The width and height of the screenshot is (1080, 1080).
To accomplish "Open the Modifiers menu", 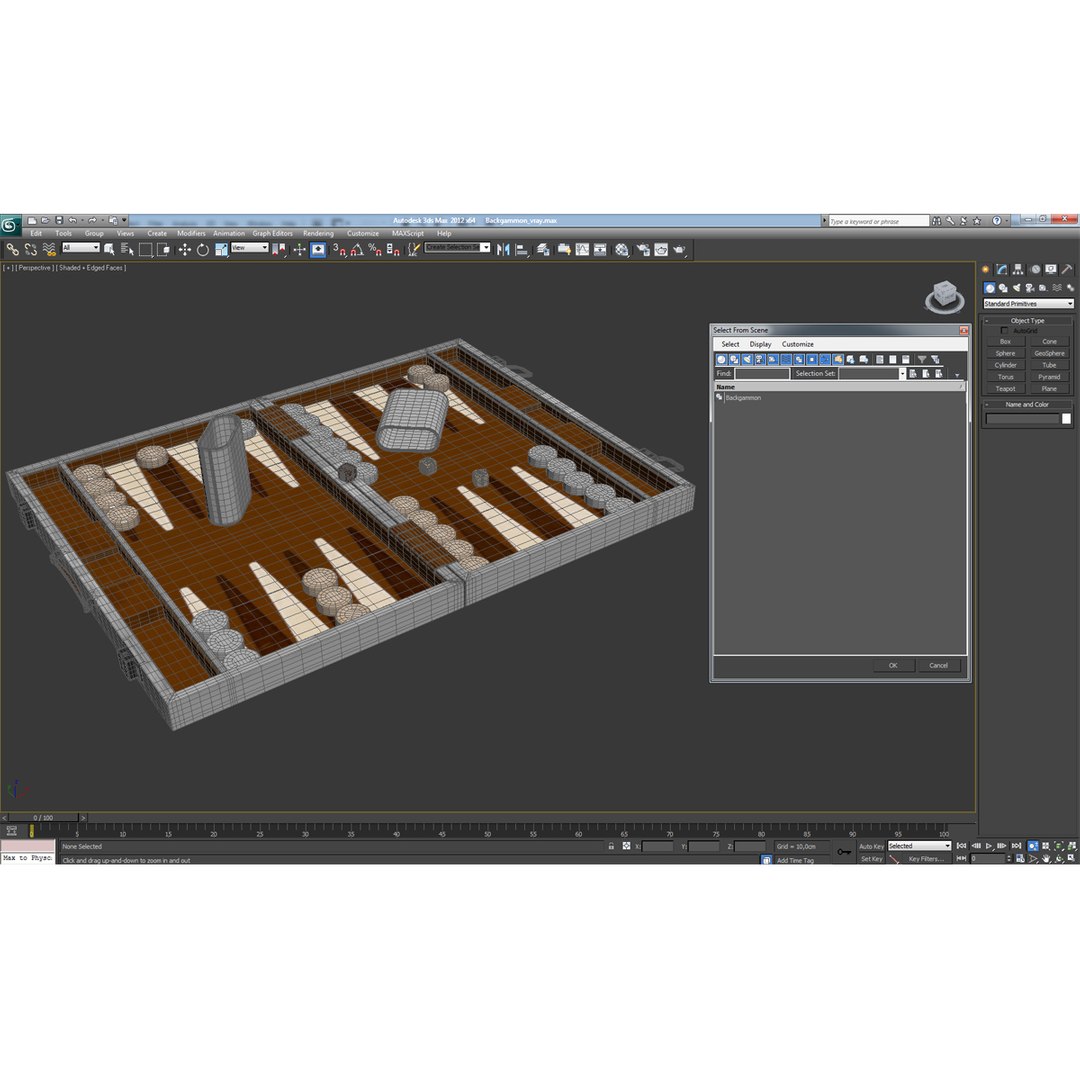I will click(x=191, y=233).
